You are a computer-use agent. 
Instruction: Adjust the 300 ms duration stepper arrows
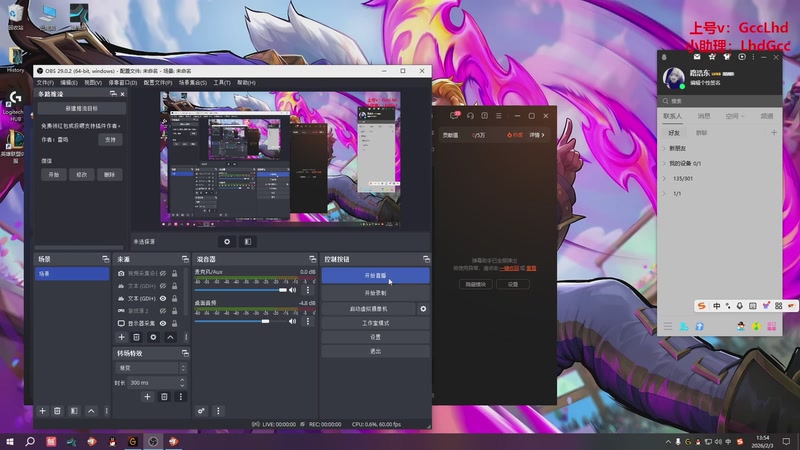pos(182,383)
